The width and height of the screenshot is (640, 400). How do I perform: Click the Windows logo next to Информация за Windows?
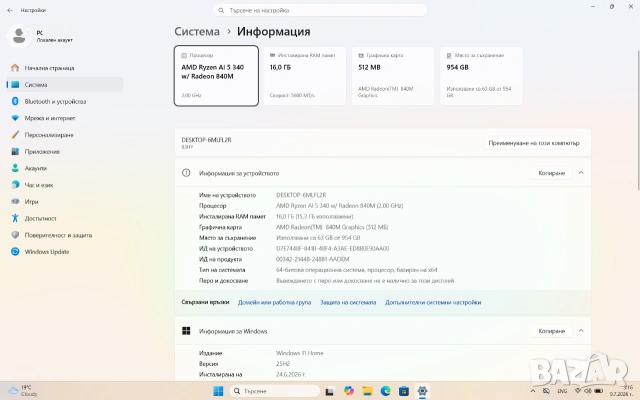(186, 331)
